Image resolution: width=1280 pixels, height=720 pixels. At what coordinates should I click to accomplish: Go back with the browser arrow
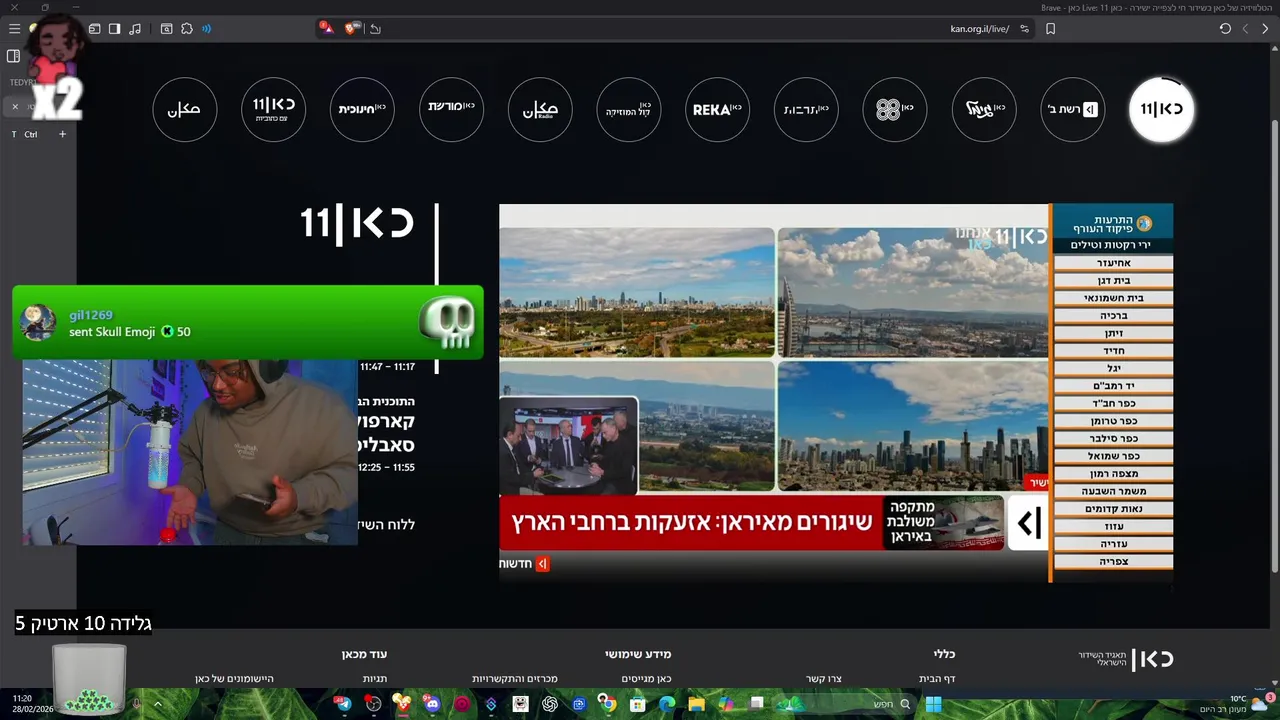1264,29
